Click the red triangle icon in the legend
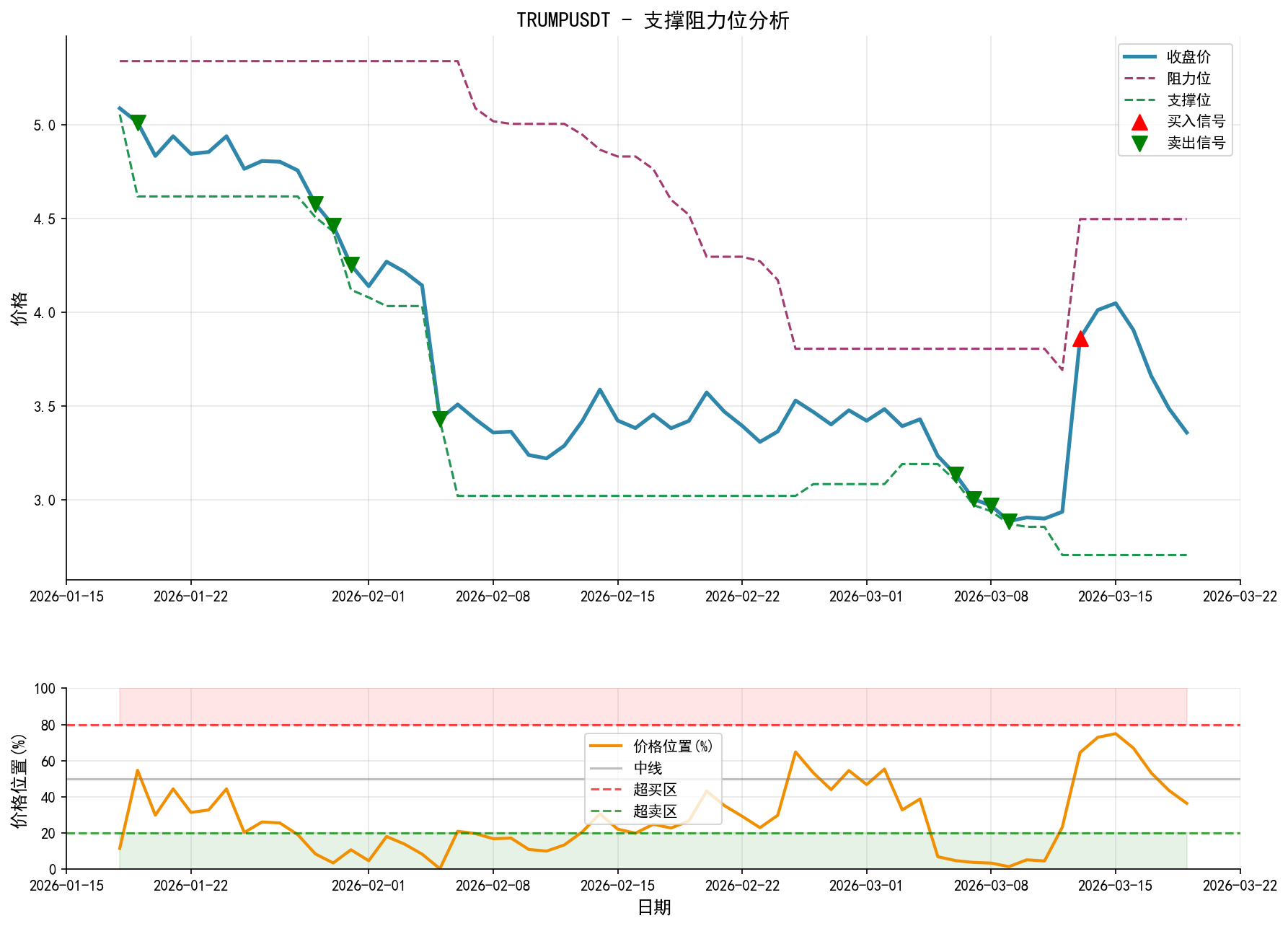 1139,122
